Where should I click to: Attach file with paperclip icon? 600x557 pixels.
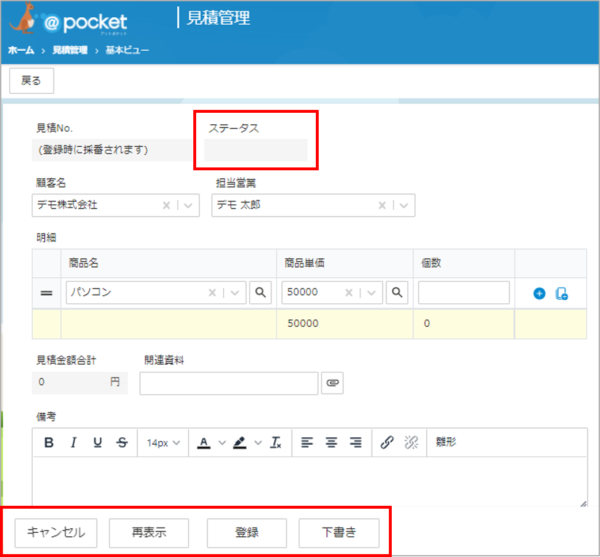click(x=333, y=383)
